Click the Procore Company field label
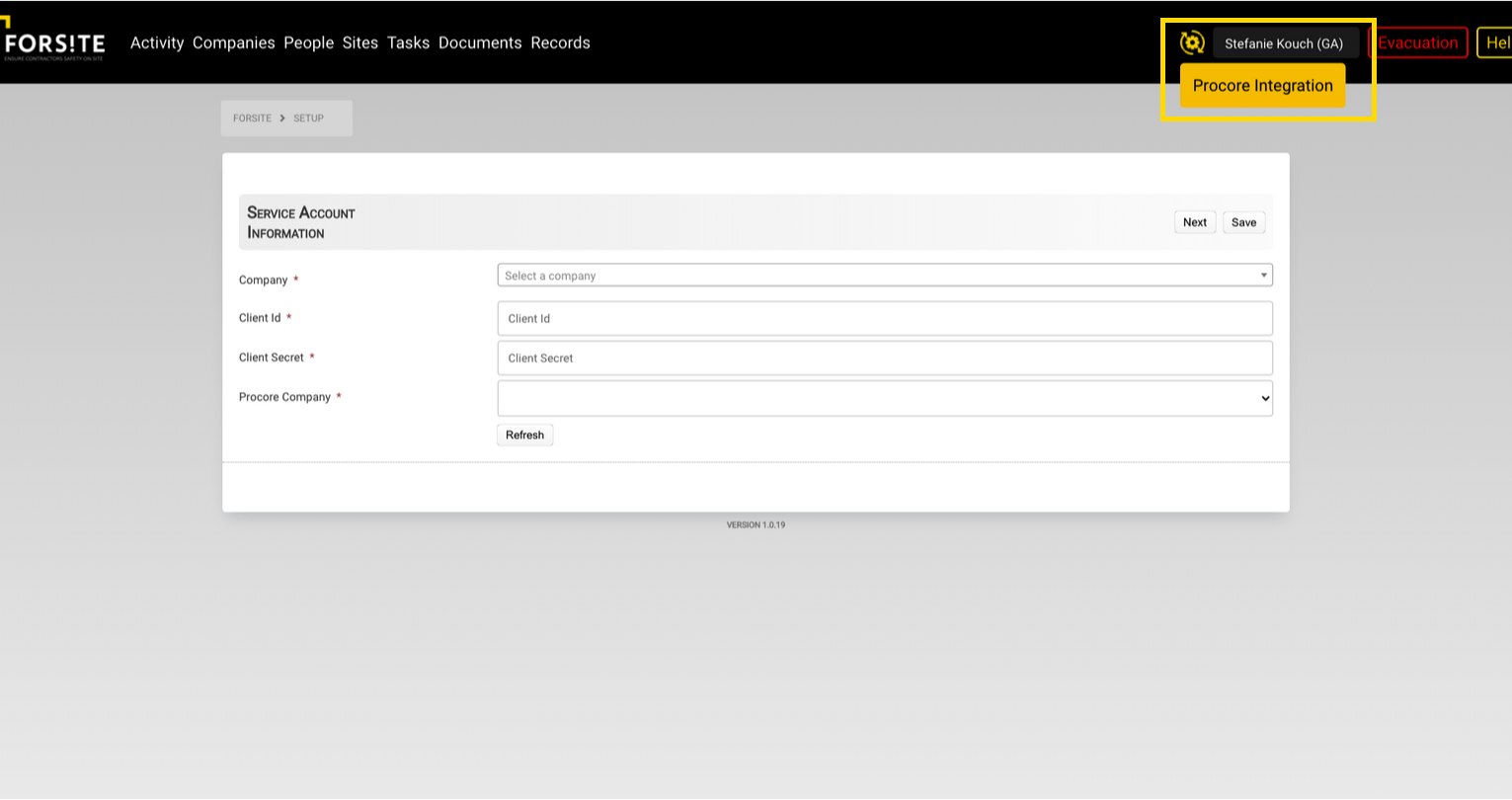The width and height of the screenshot is (1512, 800). click(284, 397)
